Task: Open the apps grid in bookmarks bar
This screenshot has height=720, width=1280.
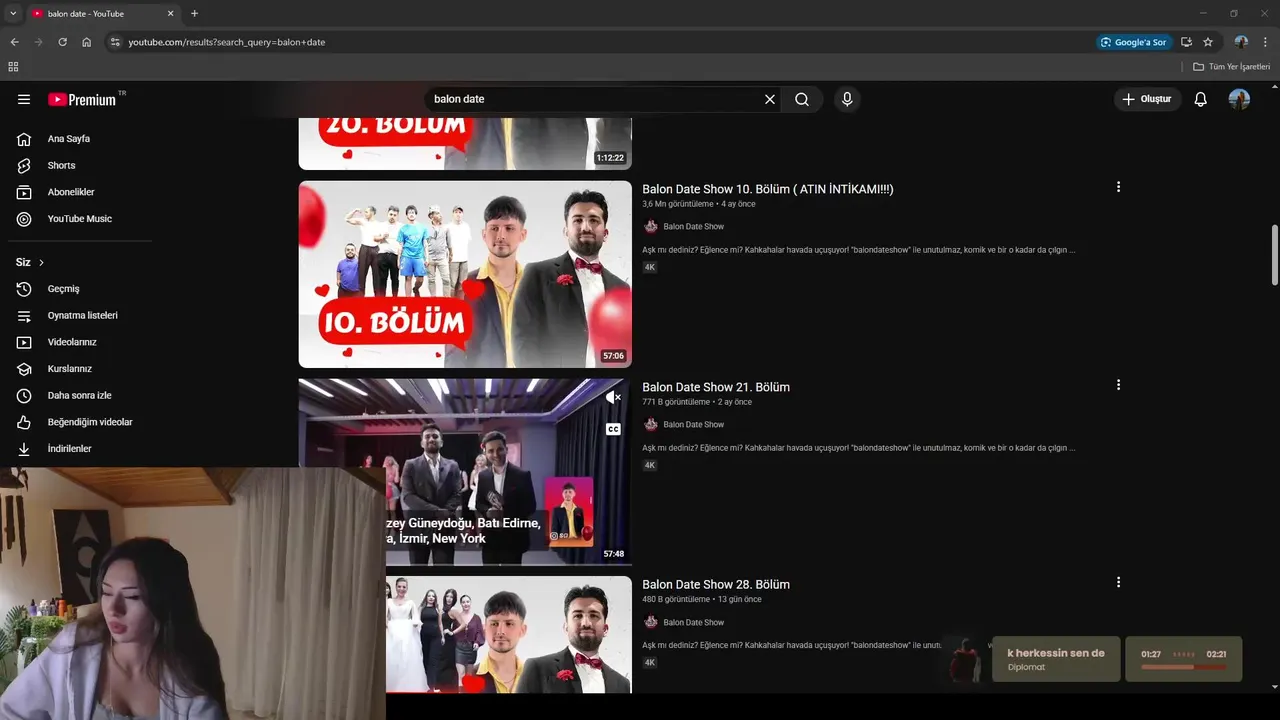Action: pos(13,66)
